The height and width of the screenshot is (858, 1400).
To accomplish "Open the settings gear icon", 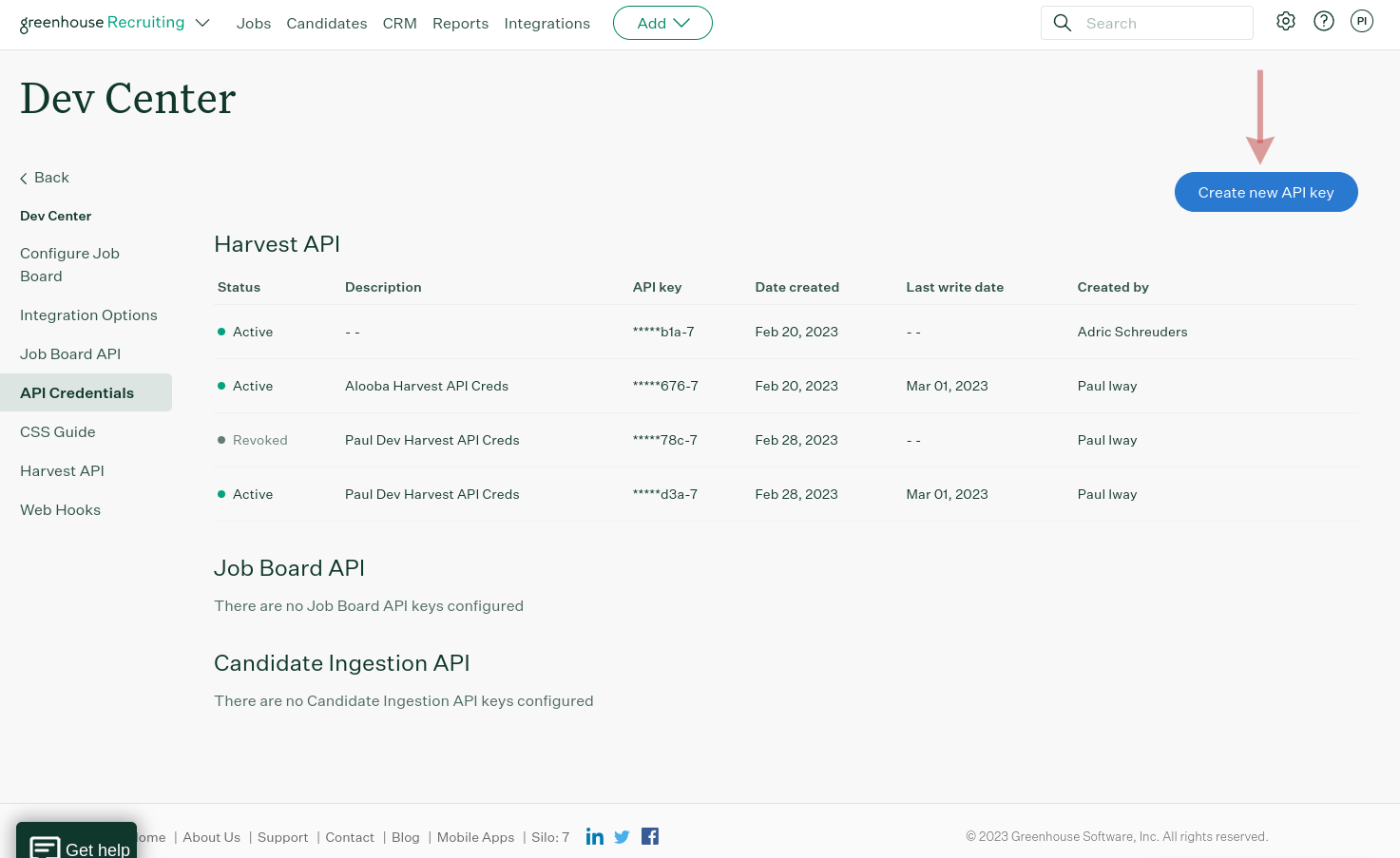I will click(x=1286, y=21).
